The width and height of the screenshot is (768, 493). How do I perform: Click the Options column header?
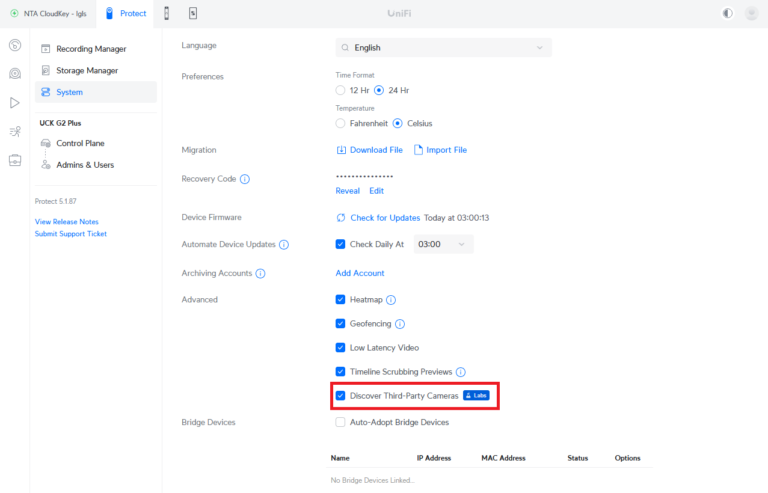pyautogui.click(x=627, y=458)
